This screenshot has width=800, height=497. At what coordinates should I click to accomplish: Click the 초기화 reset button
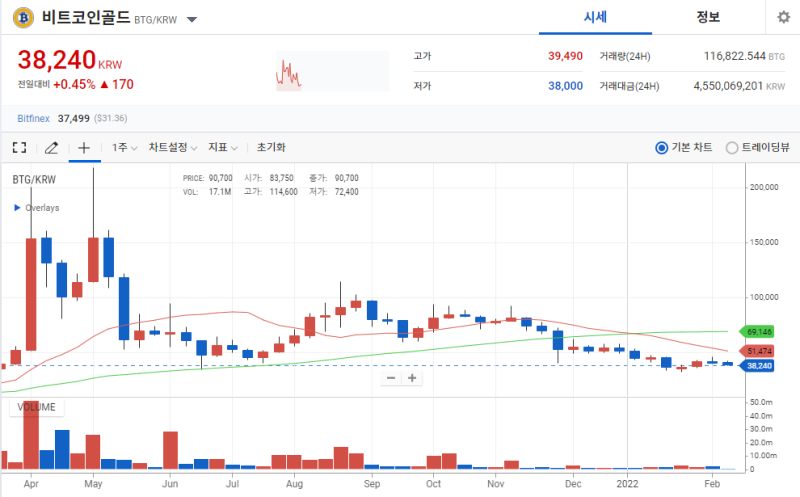pyautogui.click(x=271, y=147)
